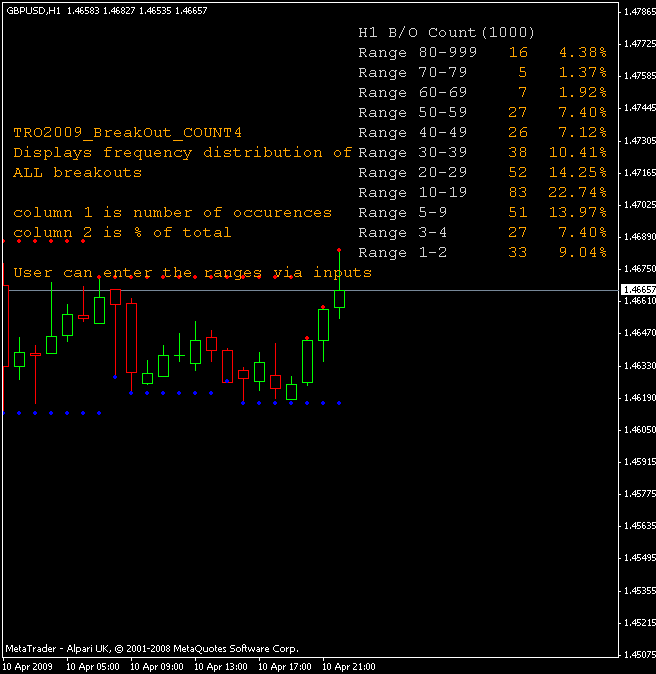This screenshot has height=674, width=656.
Task: Click the 10 Apr 21:00 time label
Action: pyautogui.click(x=348, y=666)
